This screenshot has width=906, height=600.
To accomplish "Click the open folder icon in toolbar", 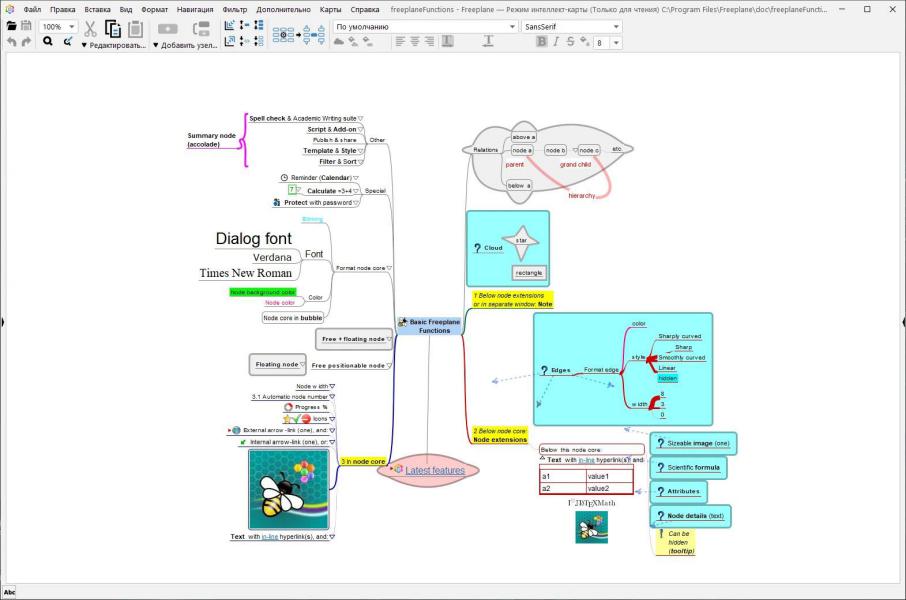I will [11, 26].
